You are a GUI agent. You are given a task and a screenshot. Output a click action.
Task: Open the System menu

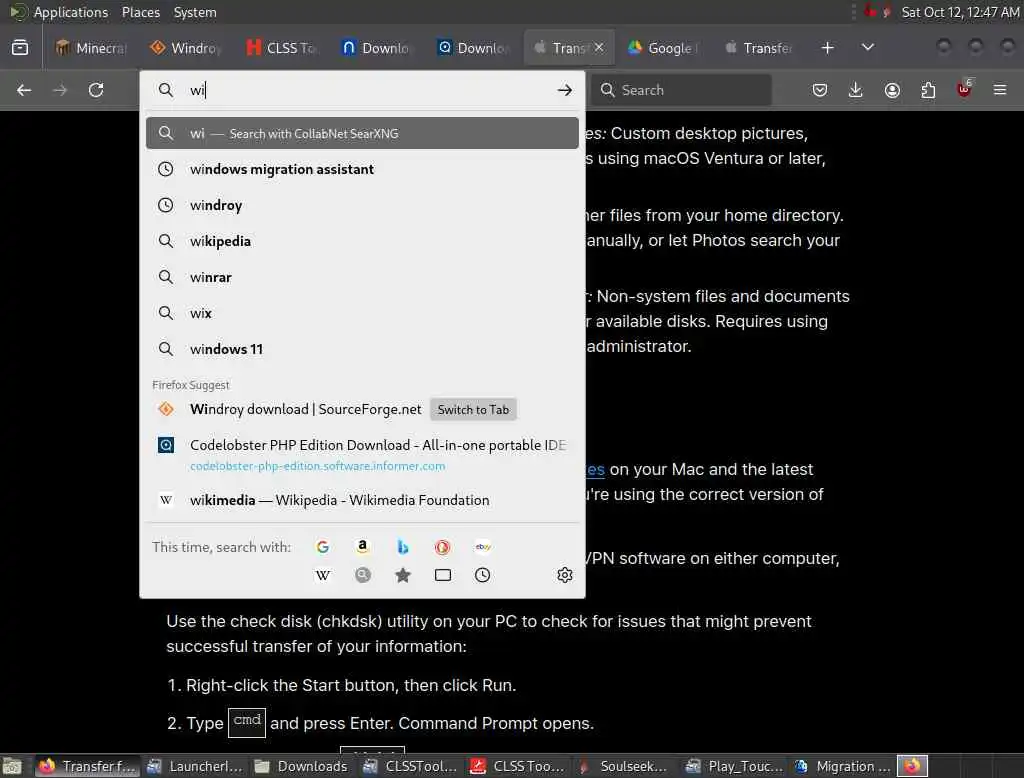tap(195, 12)
